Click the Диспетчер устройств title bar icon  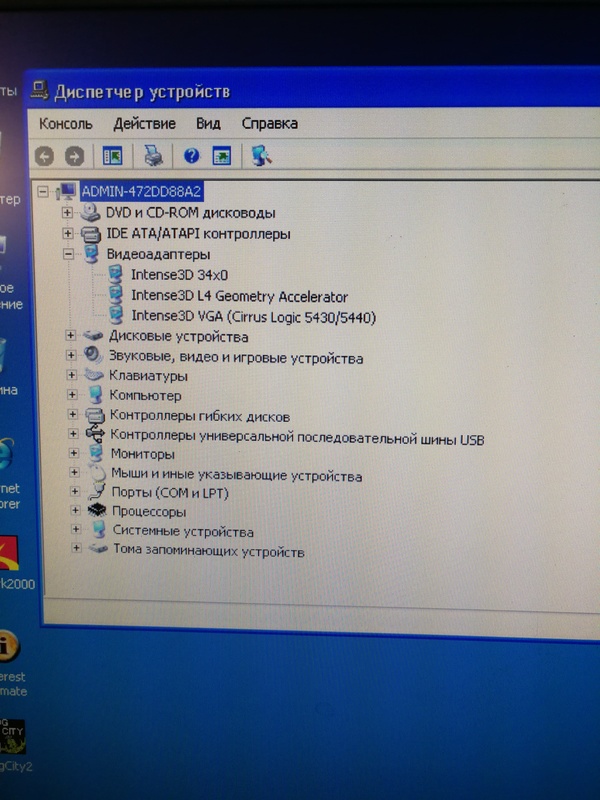click(x=39, y=90)
